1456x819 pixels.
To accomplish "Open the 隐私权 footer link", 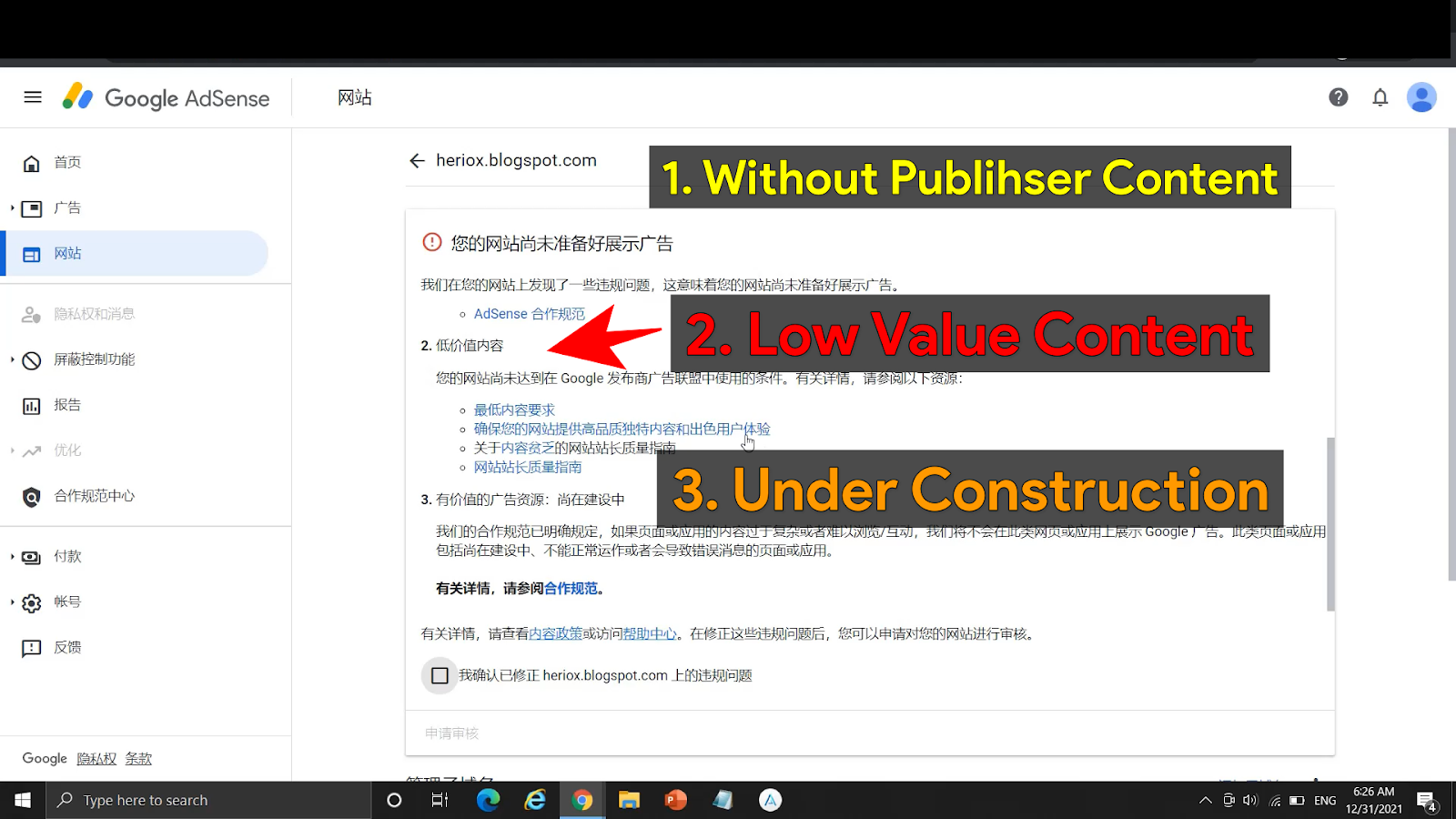I will [96, 759].
